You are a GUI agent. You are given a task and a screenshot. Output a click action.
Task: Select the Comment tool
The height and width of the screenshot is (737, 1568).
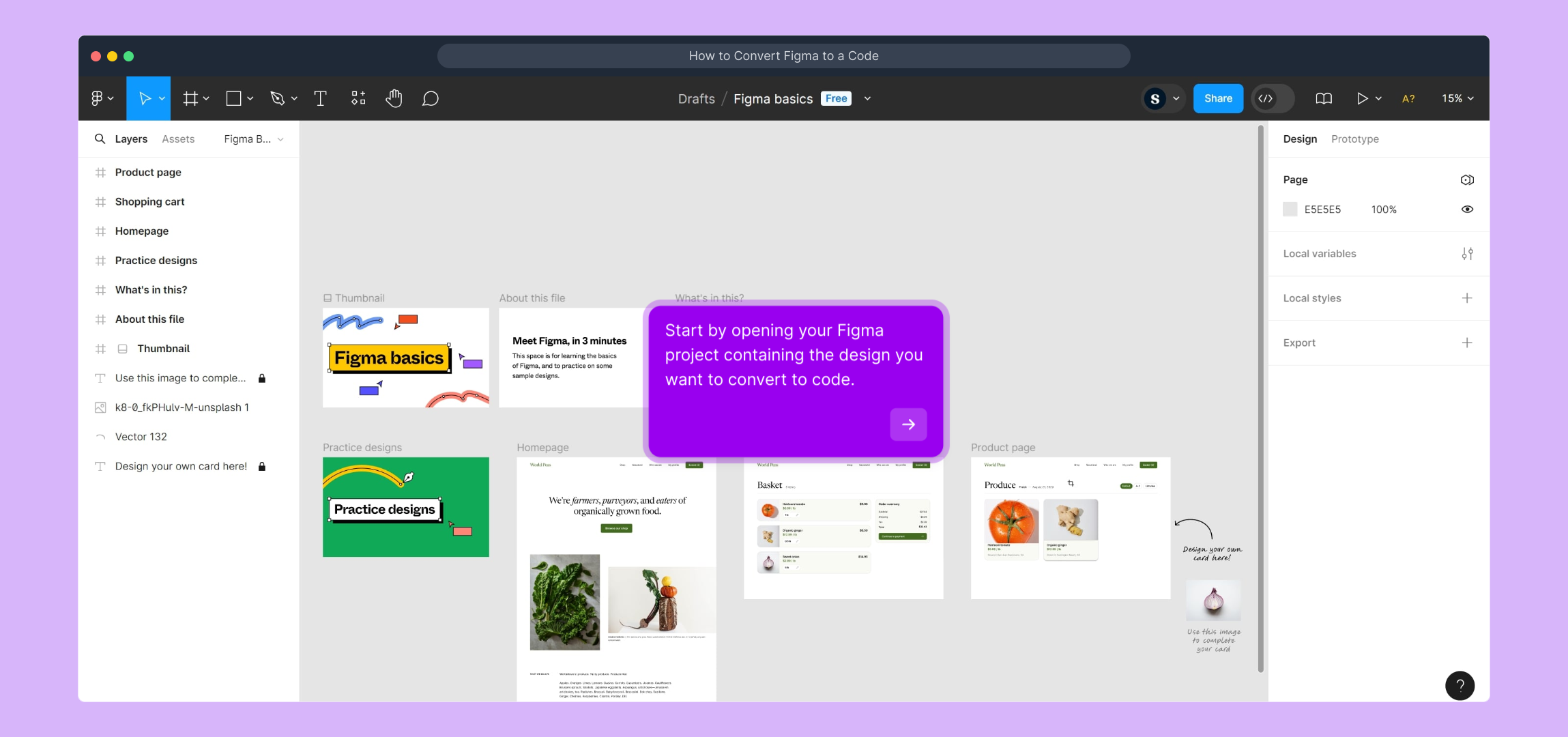(430, 98)
